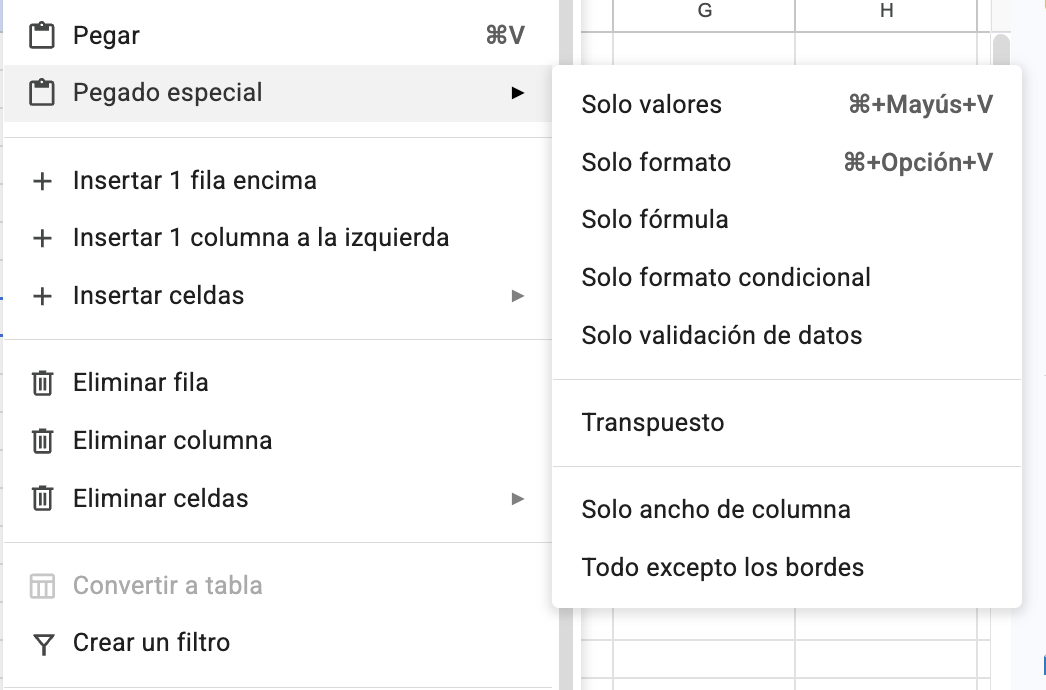Click the filter icon beside Crear un filtro
This screenshot has height=690, width=1046.
(x=42, y=643)
